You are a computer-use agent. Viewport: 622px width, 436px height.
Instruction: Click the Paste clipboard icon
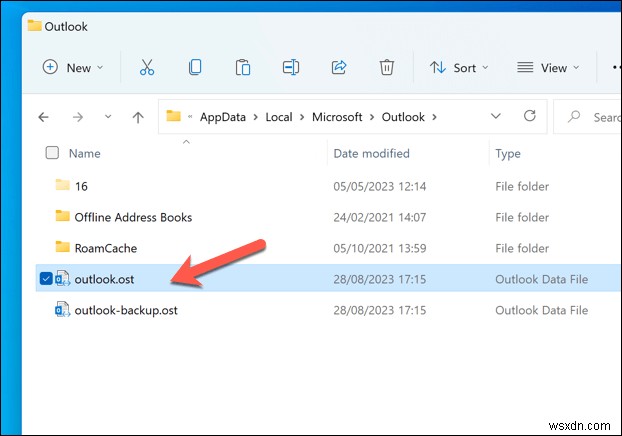pyautogui.click(x=243, y=67)
